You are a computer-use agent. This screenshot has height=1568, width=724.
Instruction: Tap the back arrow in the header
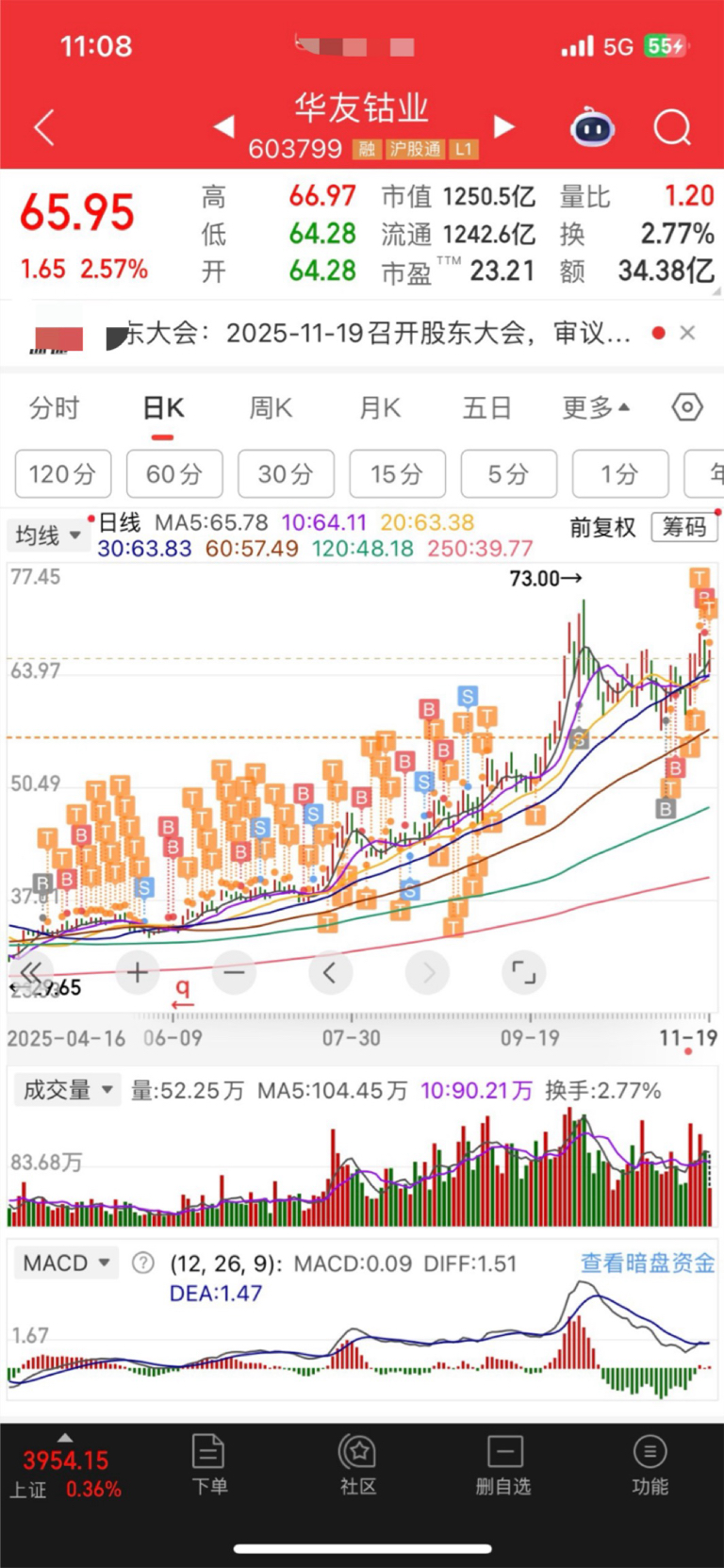tap(44, 127)
